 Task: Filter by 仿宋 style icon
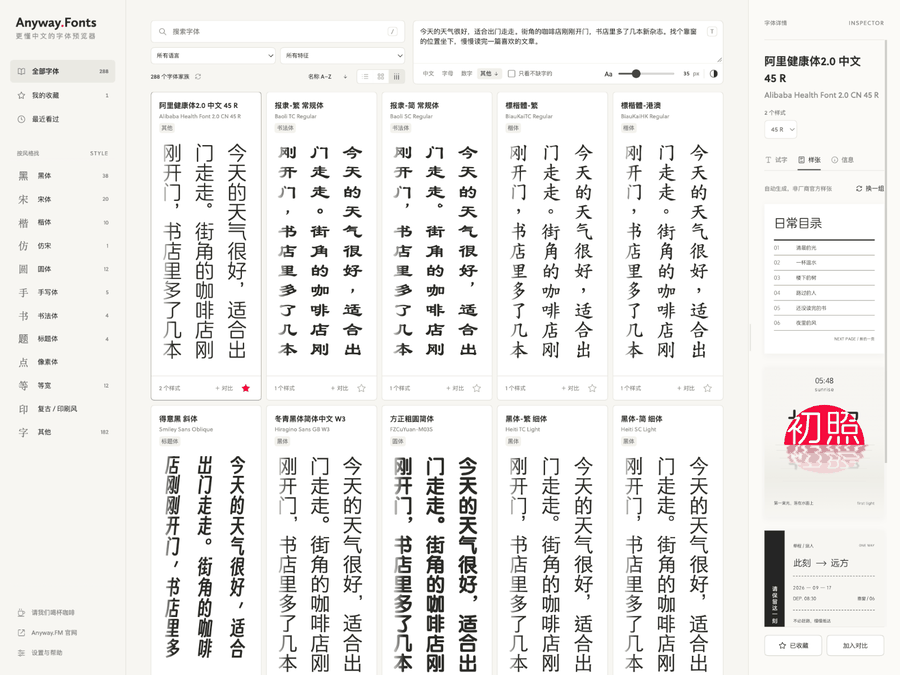(23, 246)
